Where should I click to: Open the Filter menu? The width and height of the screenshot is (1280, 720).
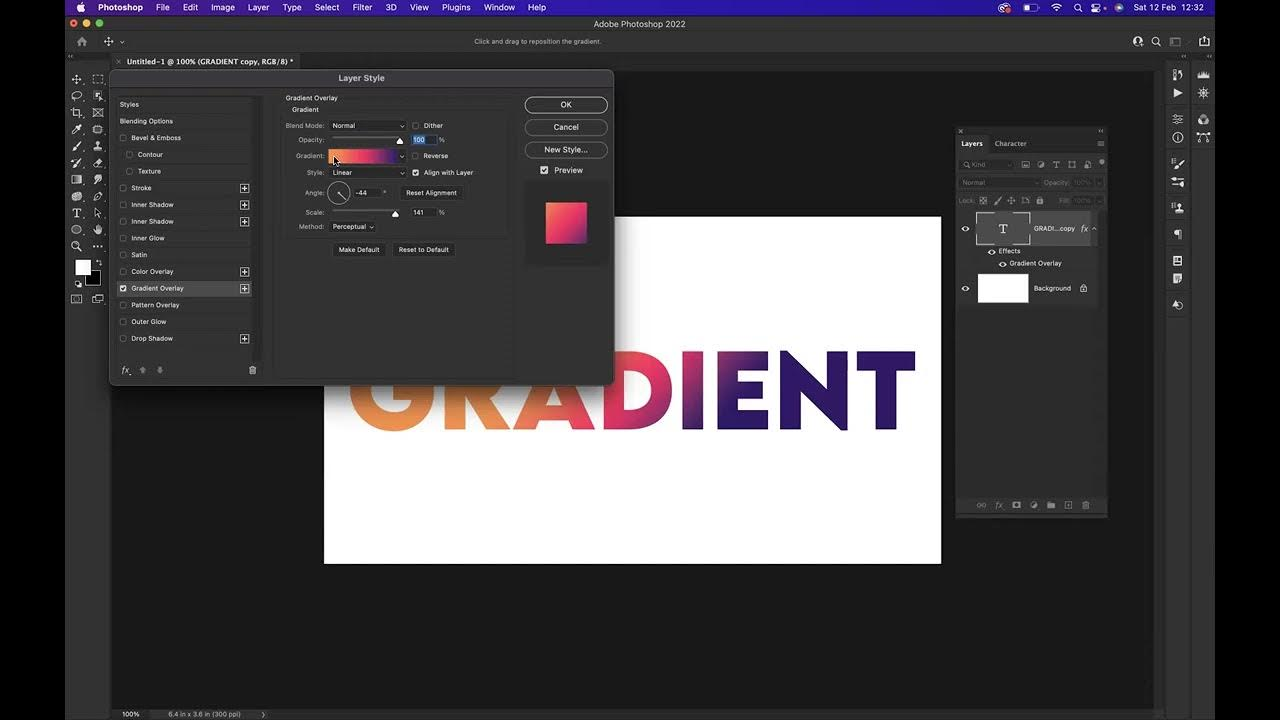(361, 7)
